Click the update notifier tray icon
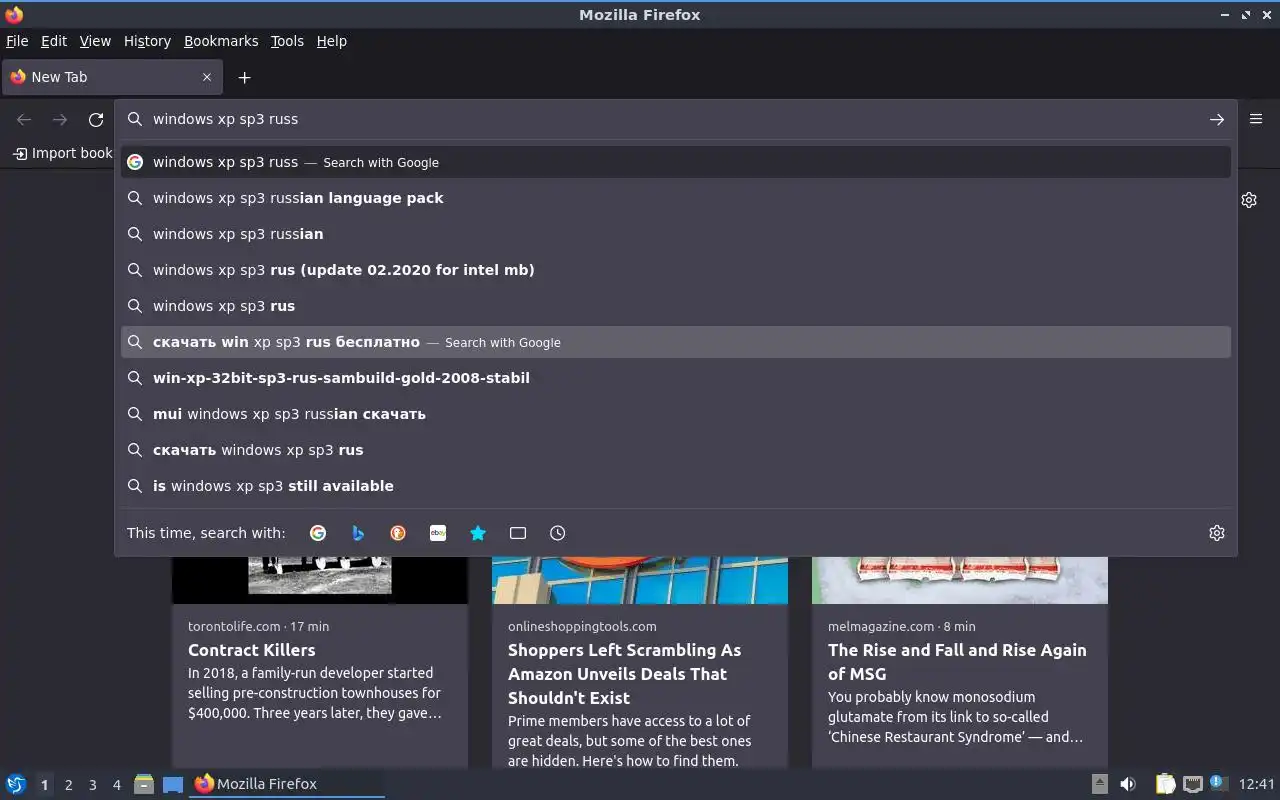1280x800 pixels. click(1217, 783)
